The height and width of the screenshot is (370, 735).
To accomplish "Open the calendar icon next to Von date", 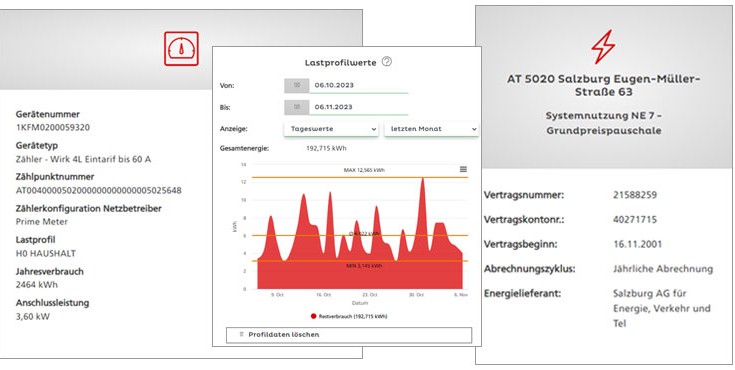I will click(297, 85).
